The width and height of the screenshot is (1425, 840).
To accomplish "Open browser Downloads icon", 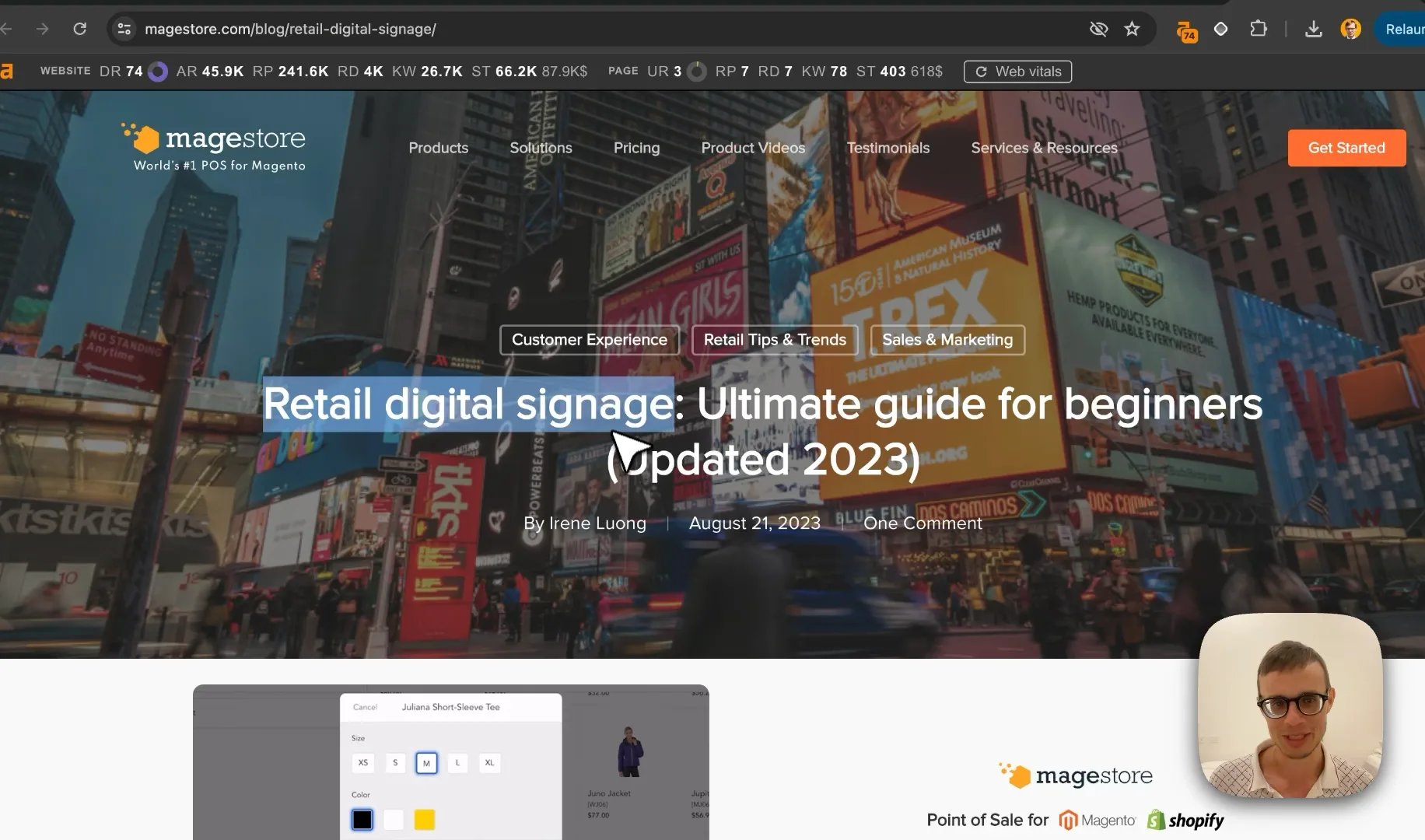I will (x=1313, y=29).
